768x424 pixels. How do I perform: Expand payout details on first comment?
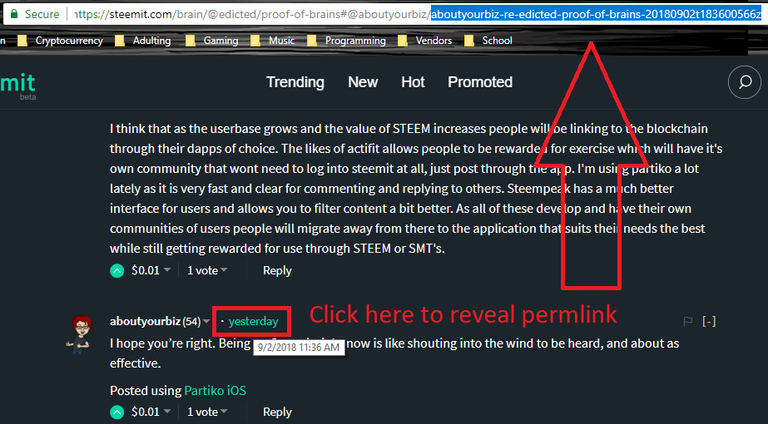pos(167,270)
